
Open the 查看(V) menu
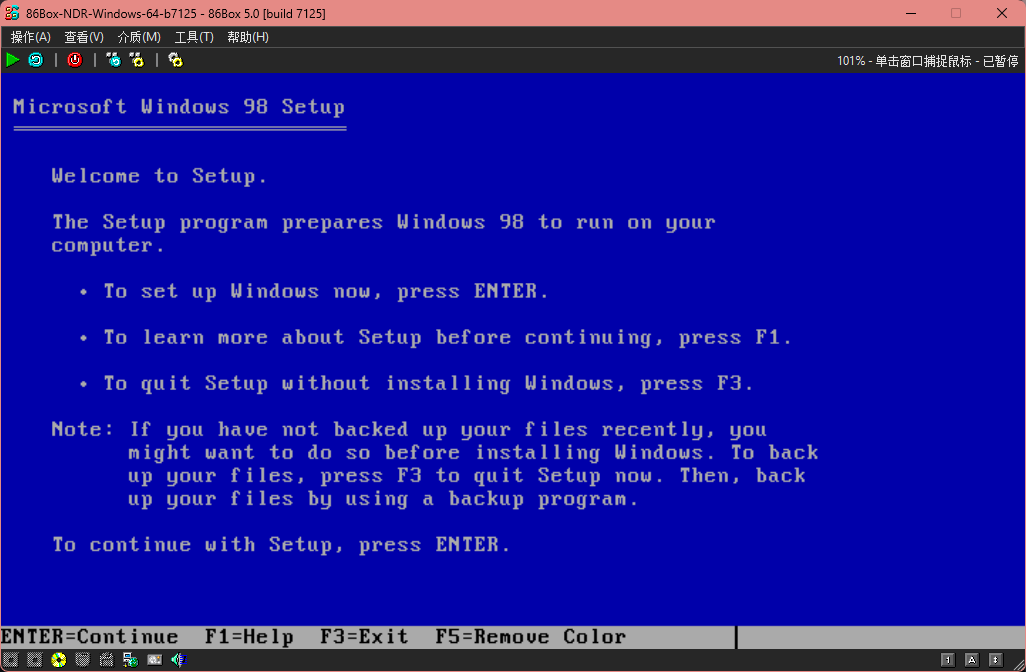coord(84,37)
